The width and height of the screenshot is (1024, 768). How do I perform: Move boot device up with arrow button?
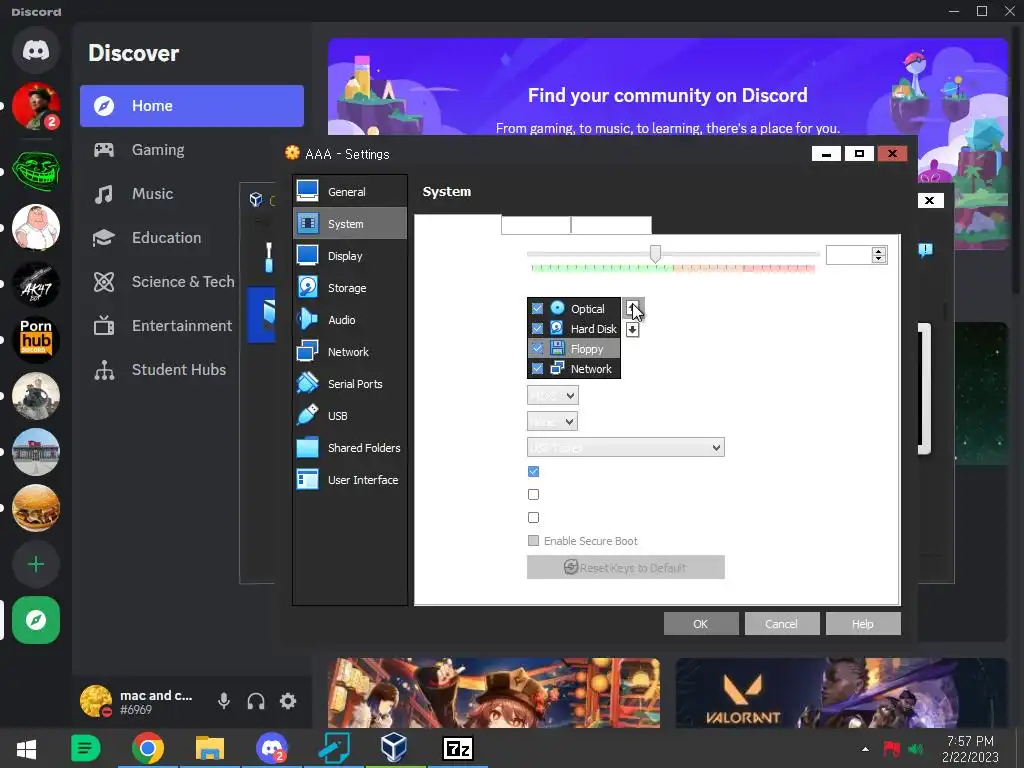pos(632,307)
